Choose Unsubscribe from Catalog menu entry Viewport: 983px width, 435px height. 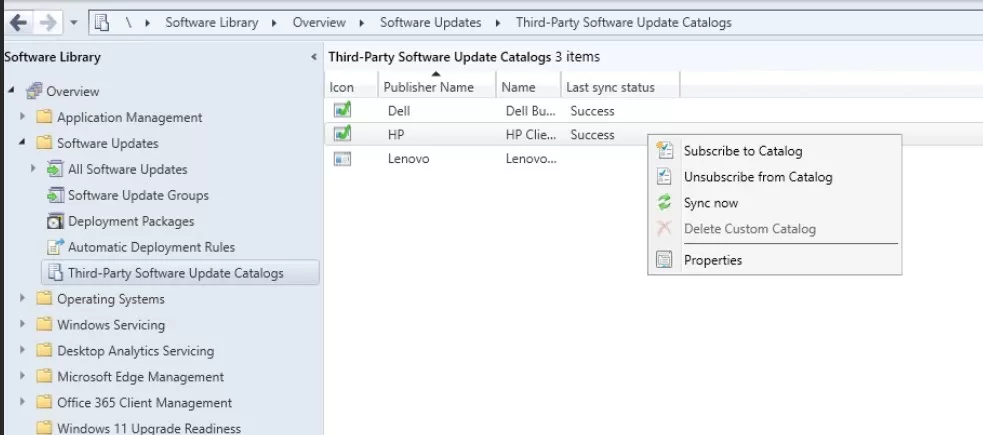(x=775, y=177)
